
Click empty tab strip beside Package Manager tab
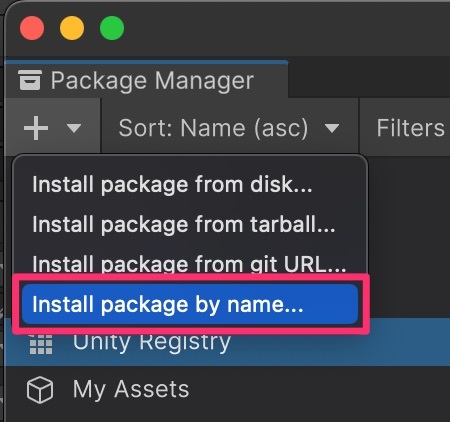tap(369, 77)
